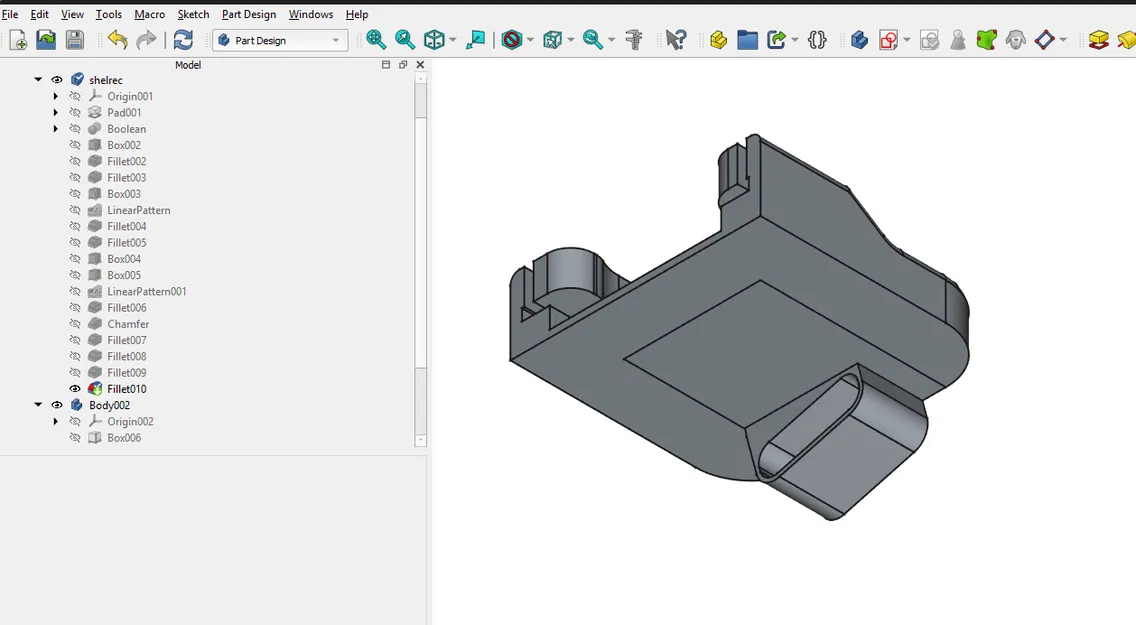This screenshot has height=625, width=1136.
Task: Expand the Boolean tree item
Action: [x=56, y=129]
